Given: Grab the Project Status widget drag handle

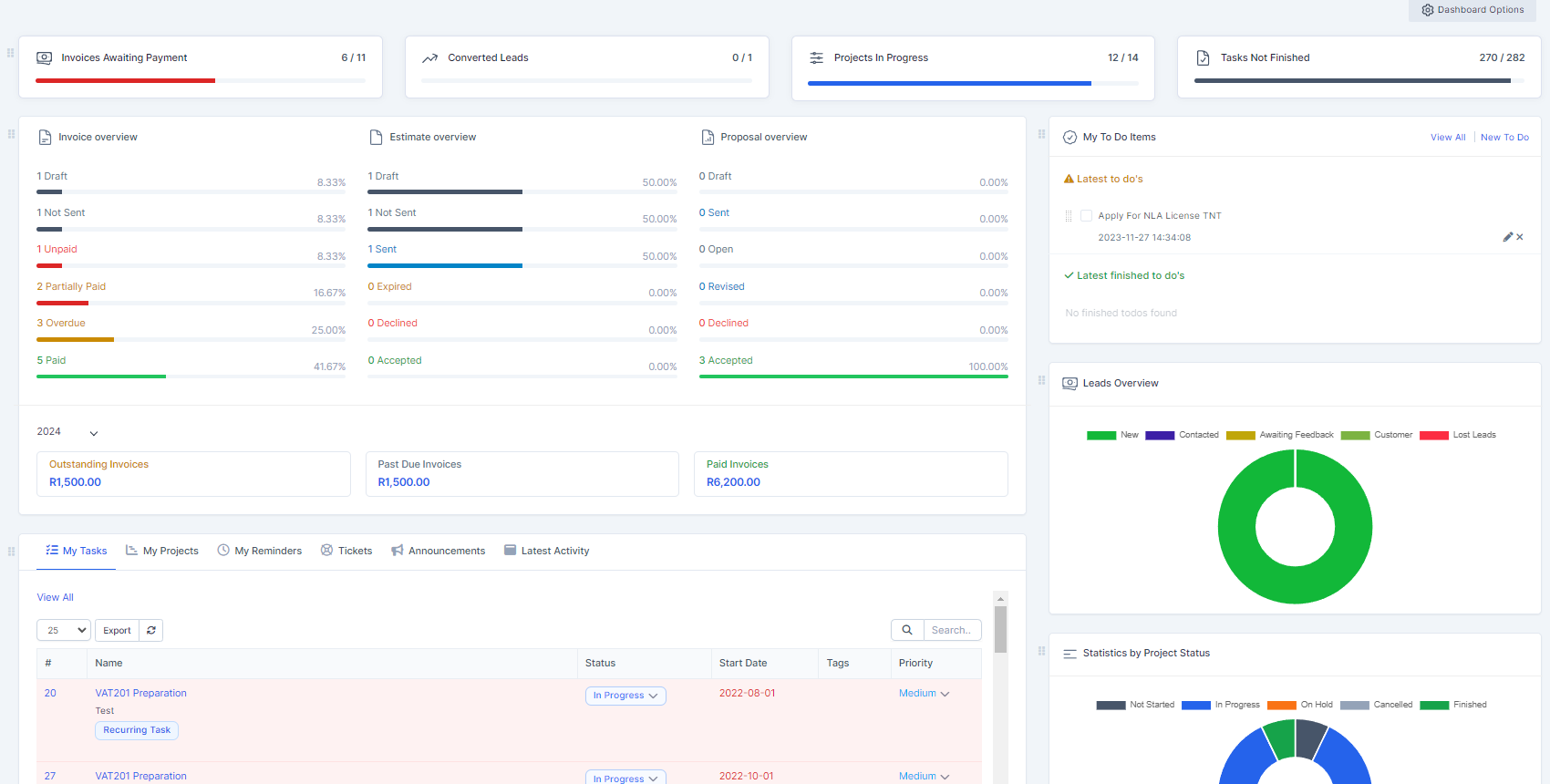Looking at the screenshot, I should (x=1041, y=651).
